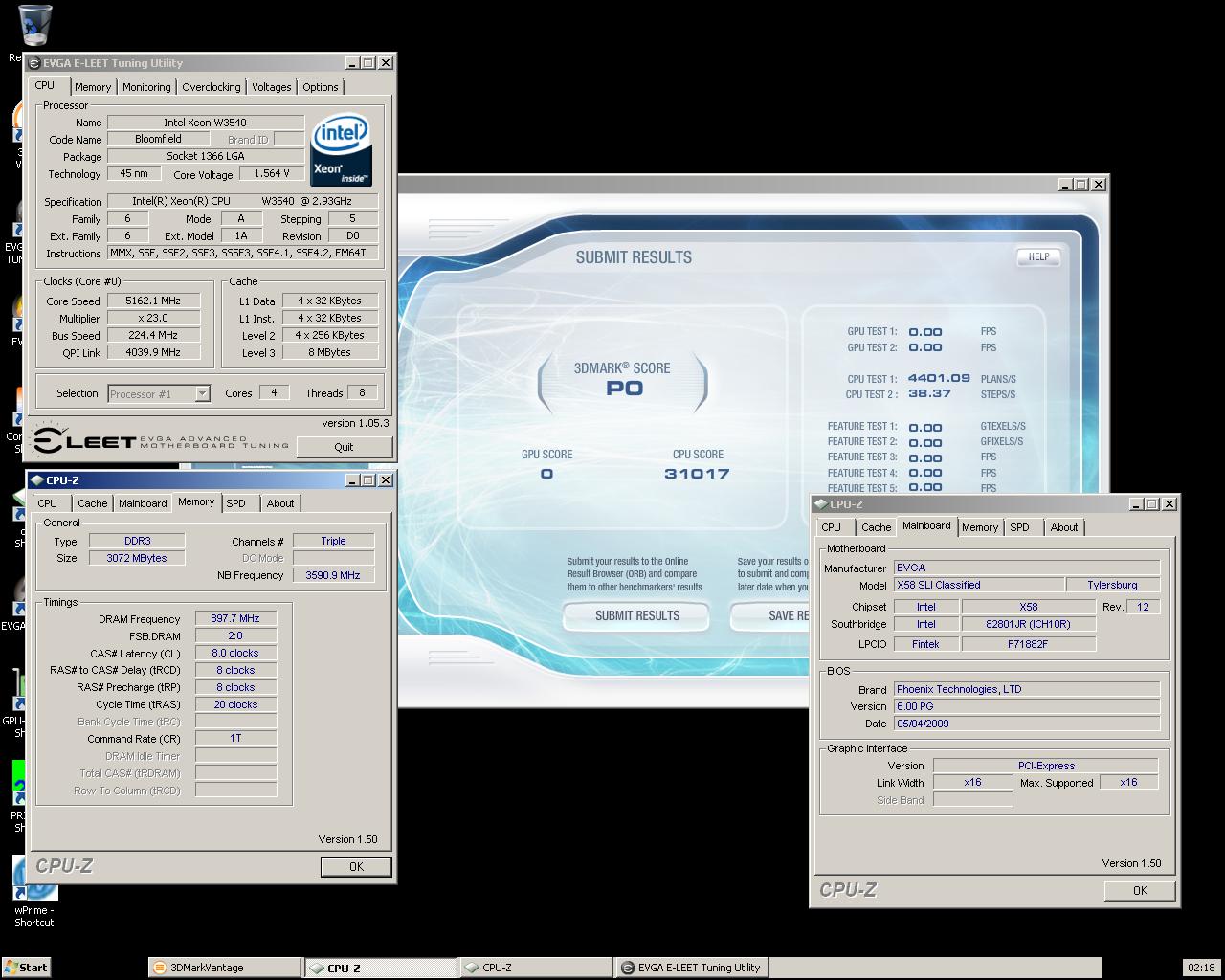The height and width of the screenshot is (980, 1225).
Task: Open the CPU tab in CPU-Z memory window
Action: click(48, 503)
